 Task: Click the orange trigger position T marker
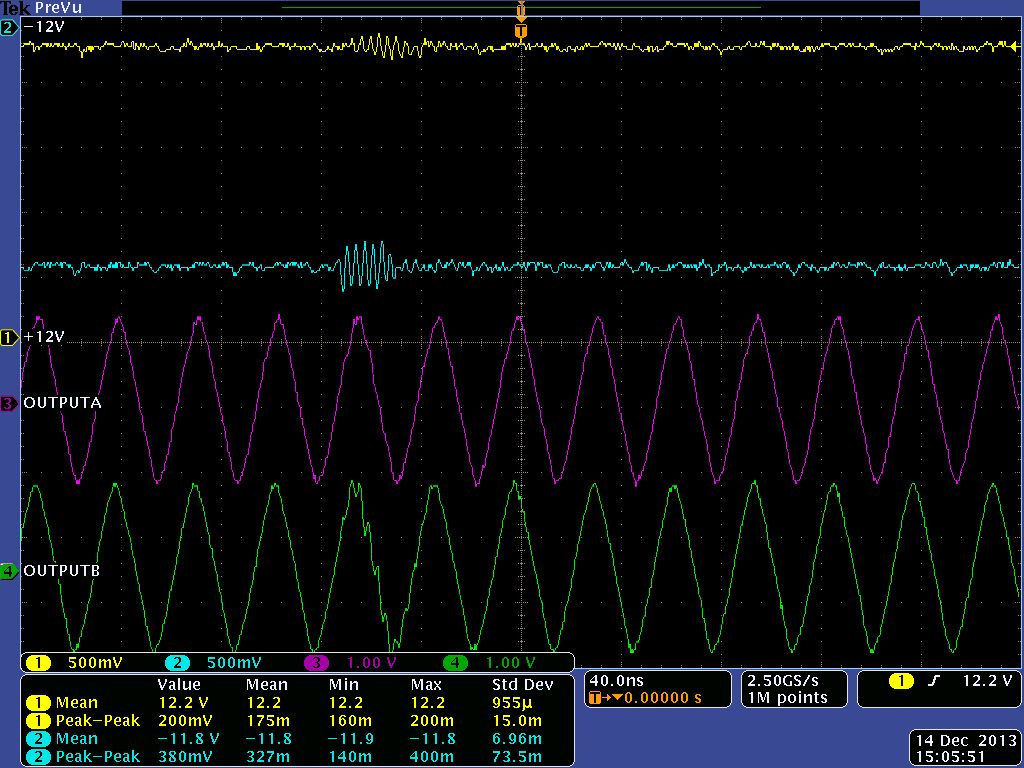click(x=520, y=31)
